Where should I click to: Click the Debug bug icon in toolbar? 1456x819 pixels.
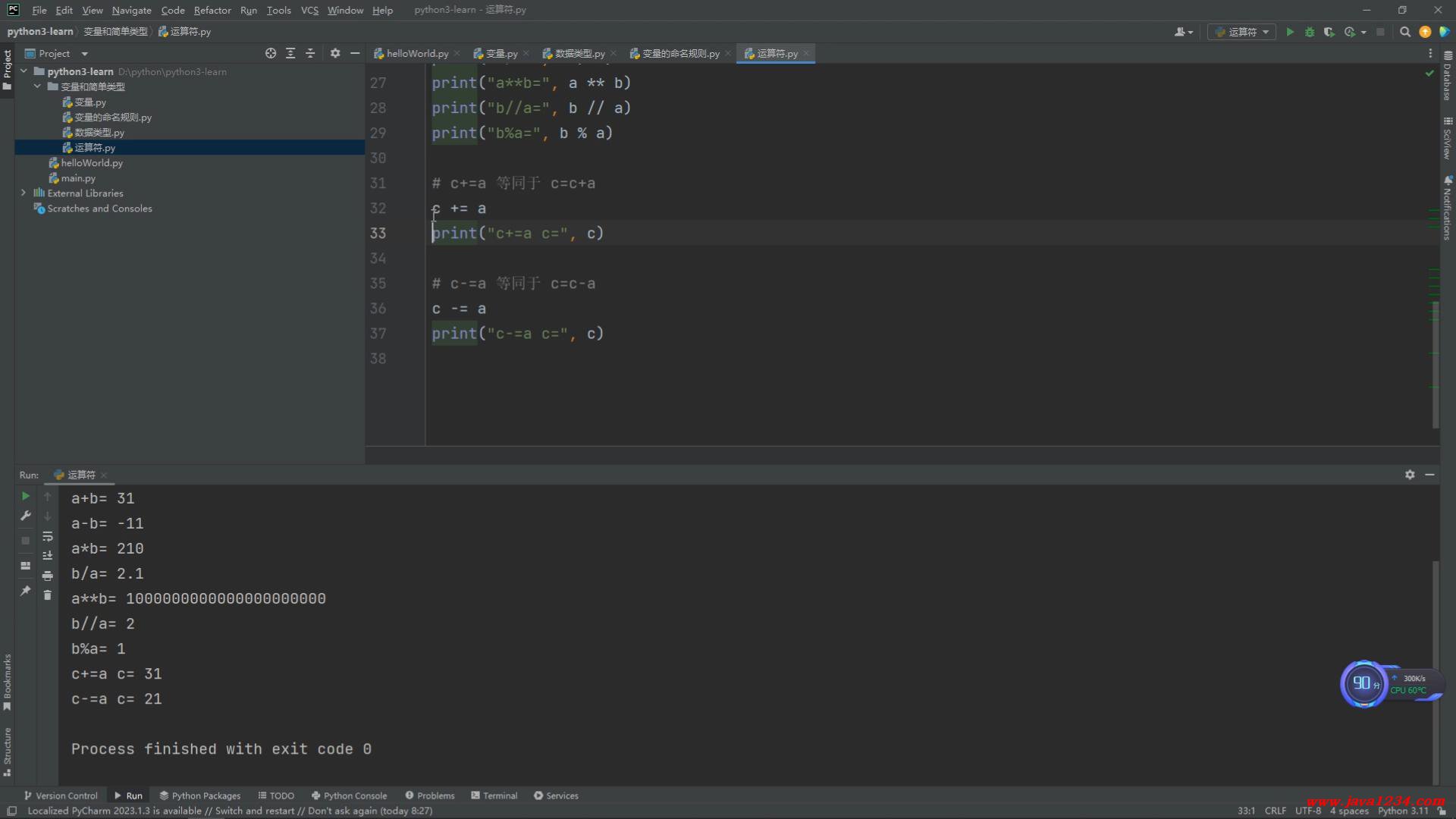pyautogui.click(x=1310, y=32)
